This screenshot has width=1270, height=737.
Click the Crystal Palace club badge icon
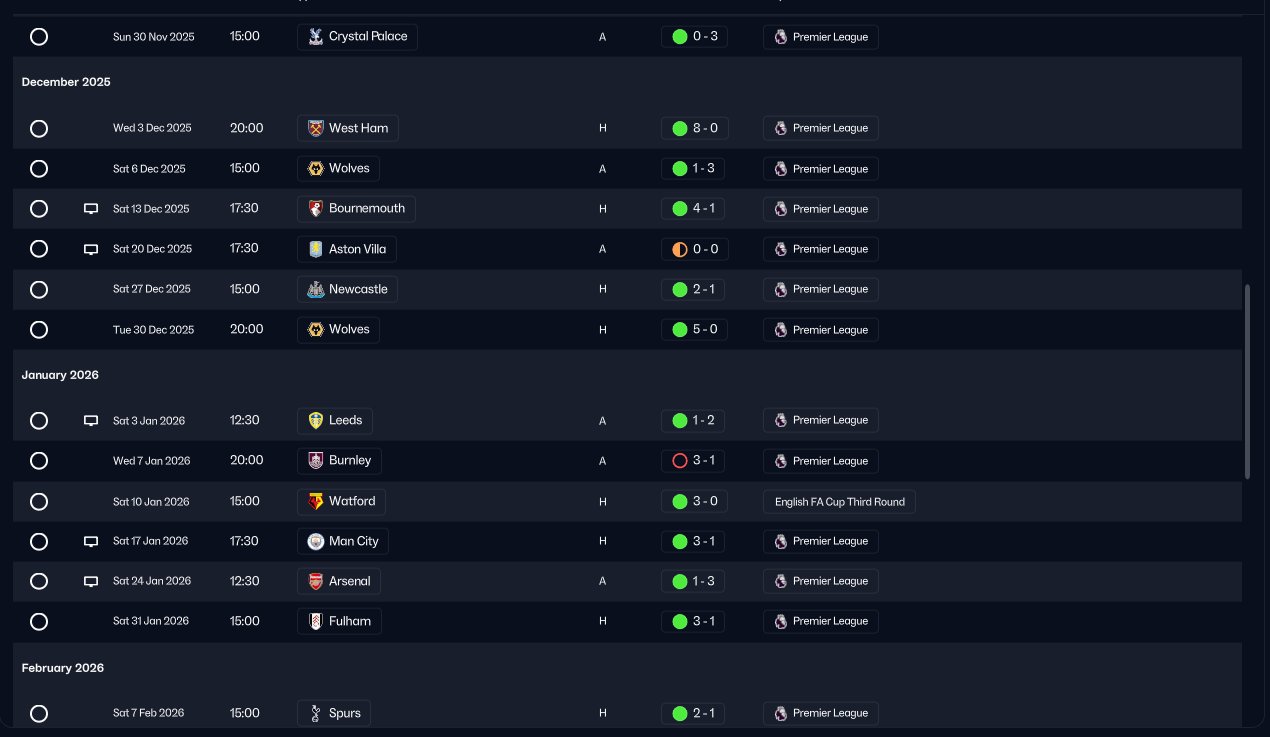click(316, 37)
